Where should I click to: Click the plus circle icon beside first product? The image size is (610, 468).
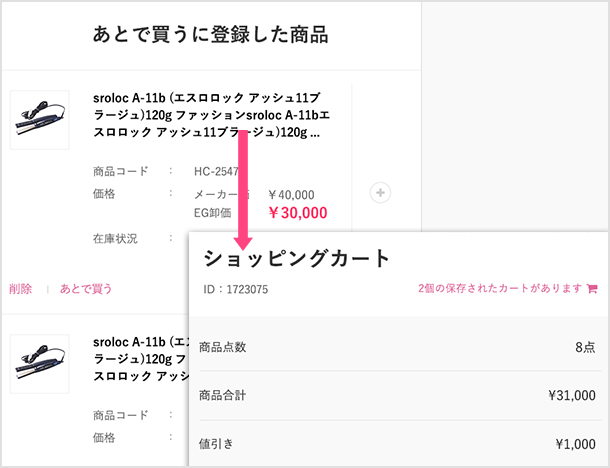(x=380, y=193)
